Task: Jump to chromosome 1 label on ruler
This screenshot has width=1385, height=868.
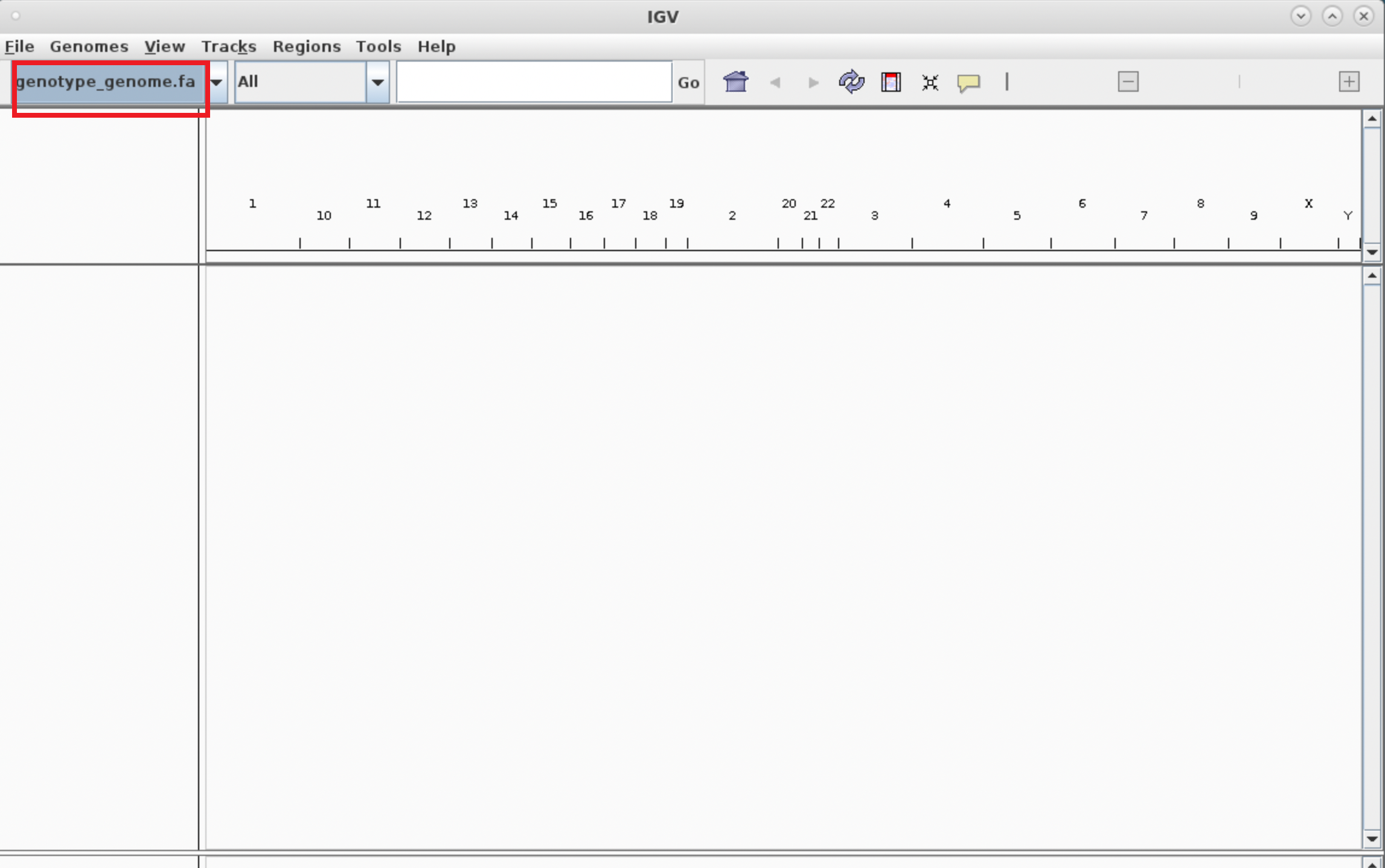Action: point(252,203)
